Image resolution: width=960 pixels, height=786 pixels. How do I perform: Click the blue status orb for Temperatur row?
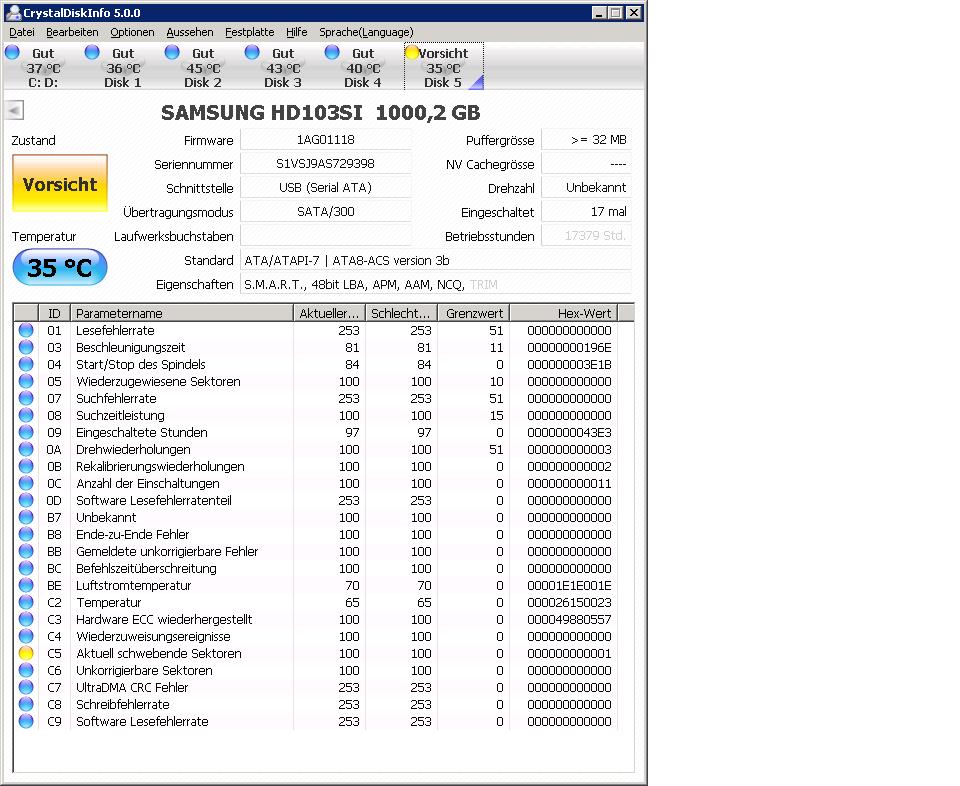(x=26, y=602)
